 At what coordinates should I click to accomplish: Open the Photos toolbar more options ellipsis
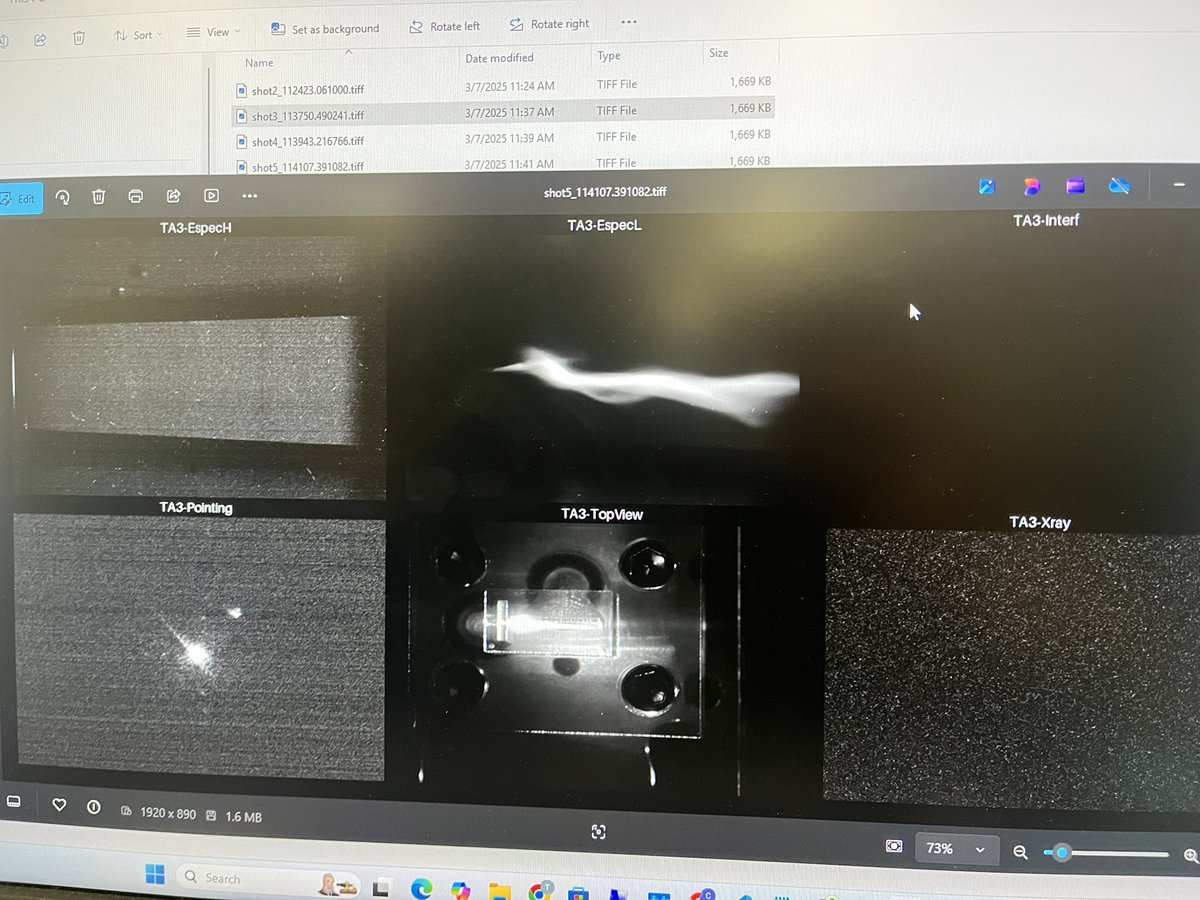click(x=249, y=196)
